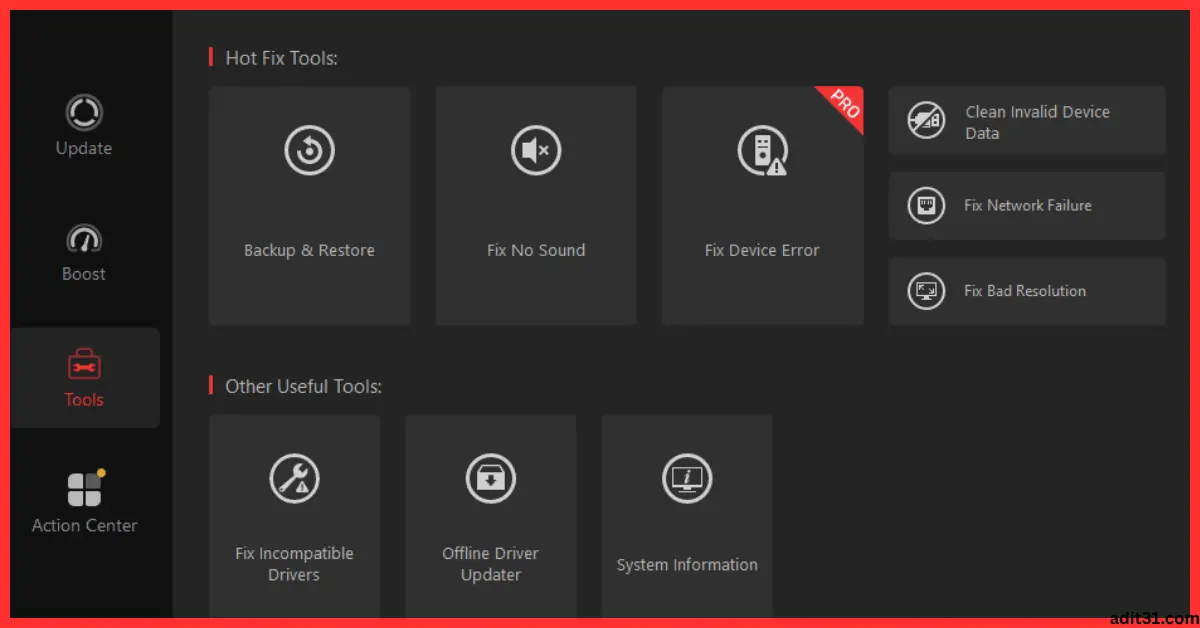The width and height of the screenshot is (1200, 628).
Task: Go to the Action Center label
Action: [x=84, y=526]
